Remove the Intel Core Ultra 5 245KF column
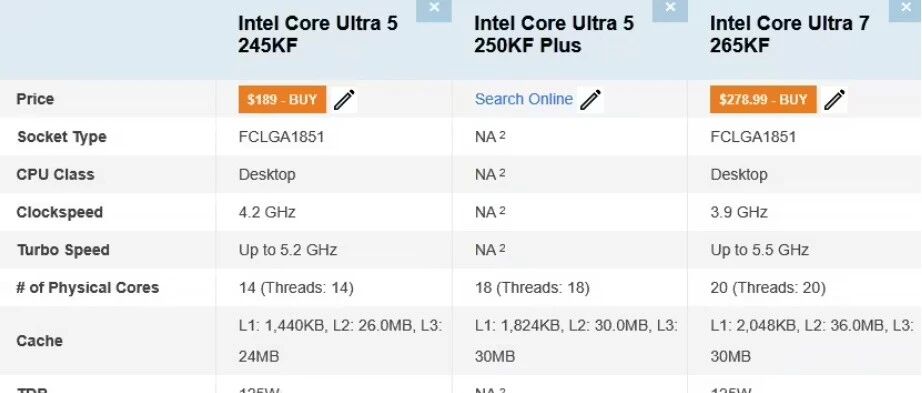 434,10
